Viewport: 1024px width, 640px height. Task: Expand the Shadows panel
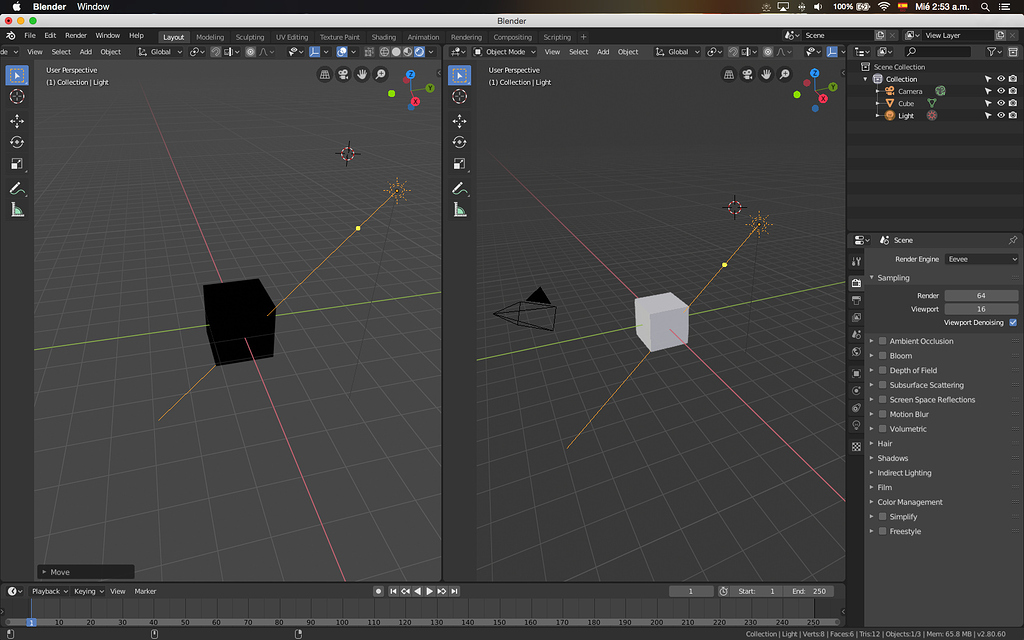pos(892,458)
